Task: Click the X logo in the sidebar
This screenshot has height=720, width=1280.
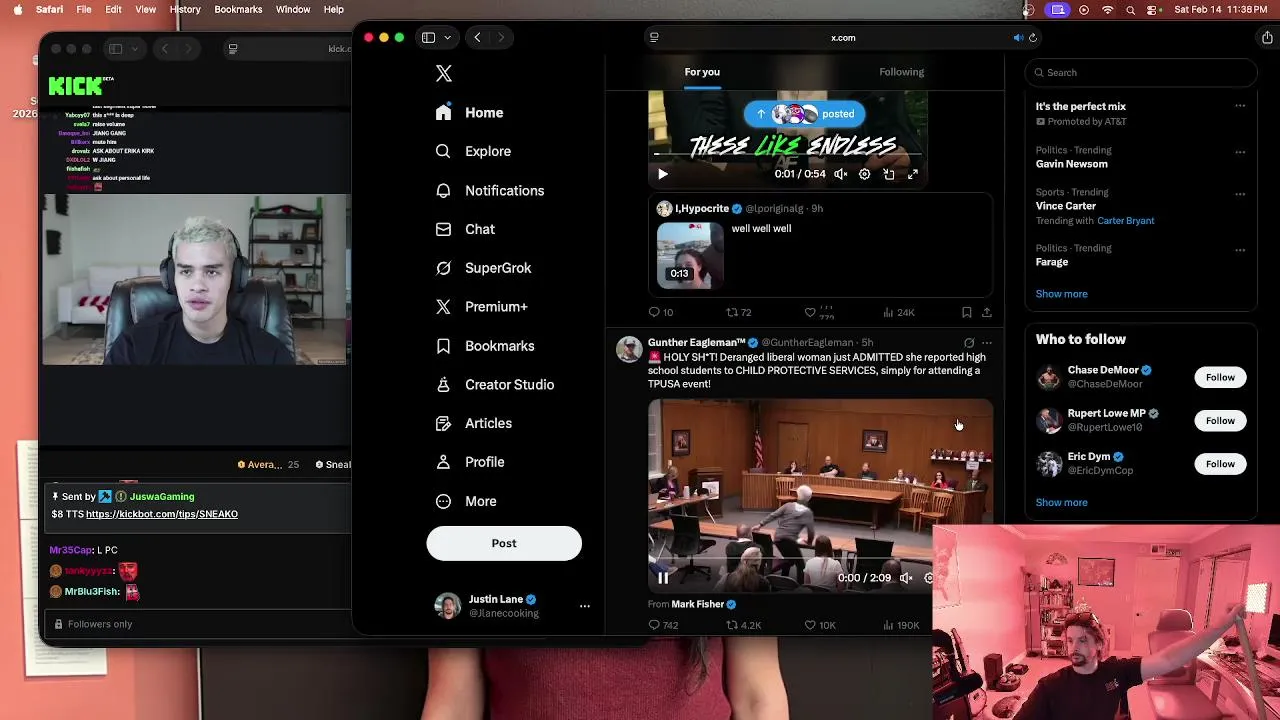Action: [444, 73]
